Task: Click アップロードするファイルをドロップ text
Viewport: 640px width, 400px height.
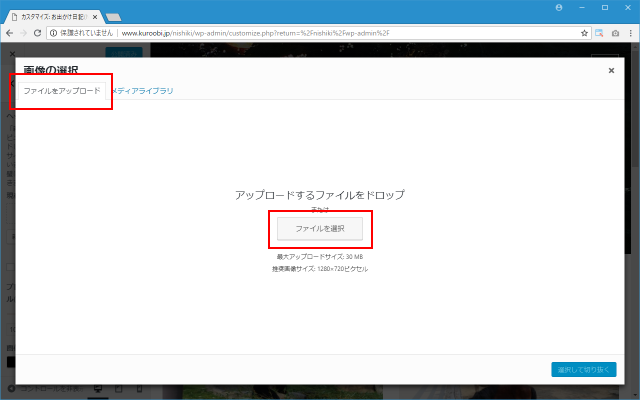Action: [320, 195]
